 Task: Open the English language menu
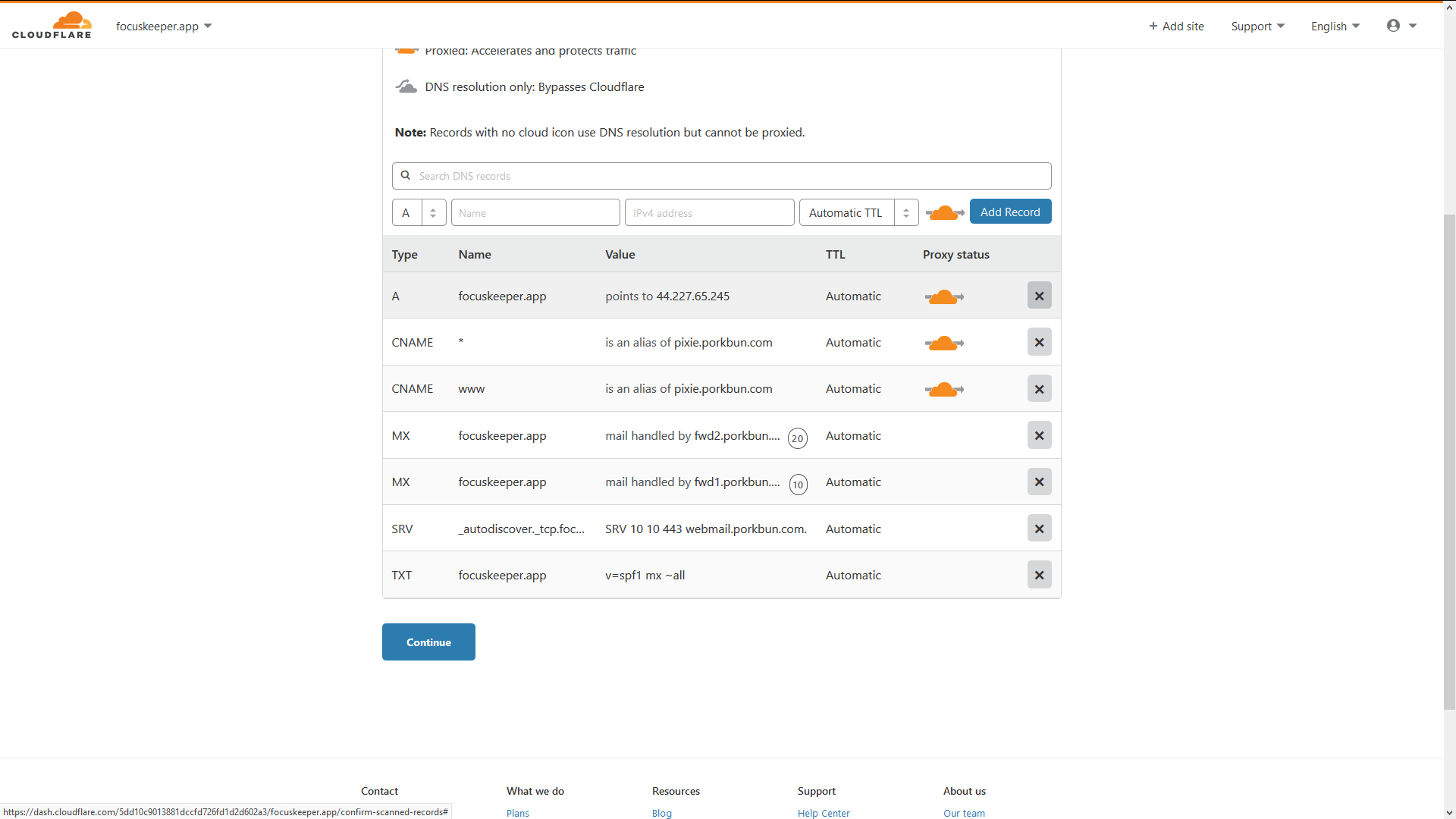coord(1335,26)
